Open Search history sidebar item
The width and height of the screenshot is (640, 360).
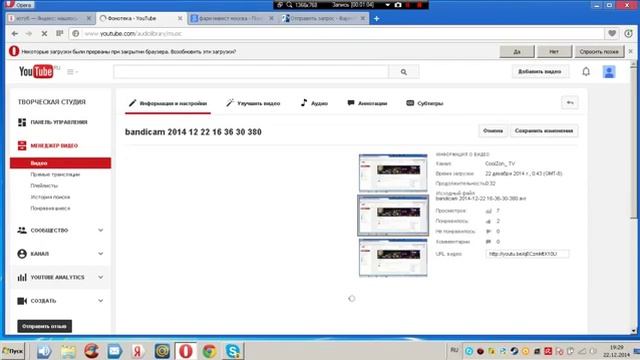coord(50,197)
